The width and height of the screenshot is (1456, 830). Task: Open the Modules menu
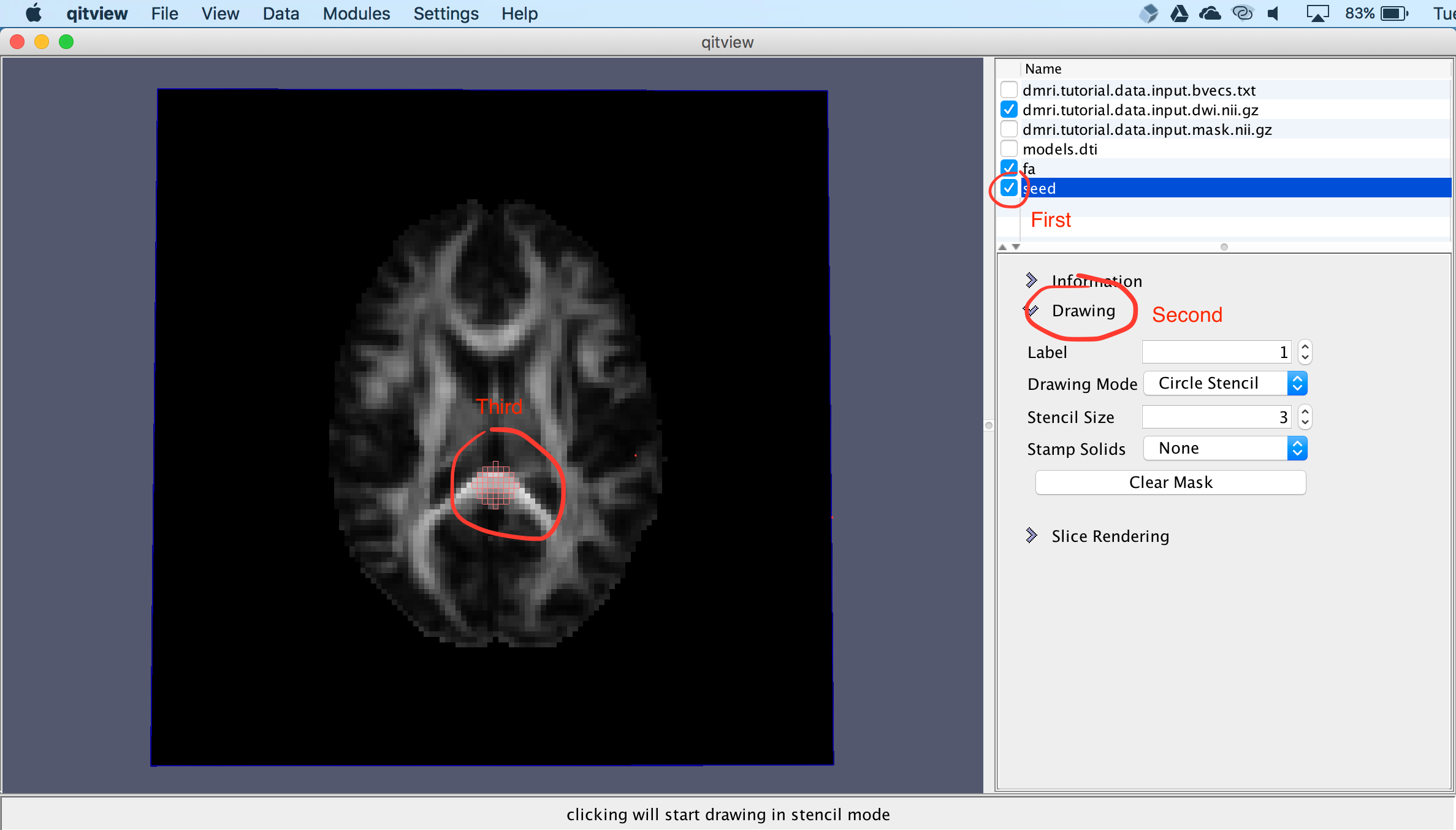[x=356, y=13]
